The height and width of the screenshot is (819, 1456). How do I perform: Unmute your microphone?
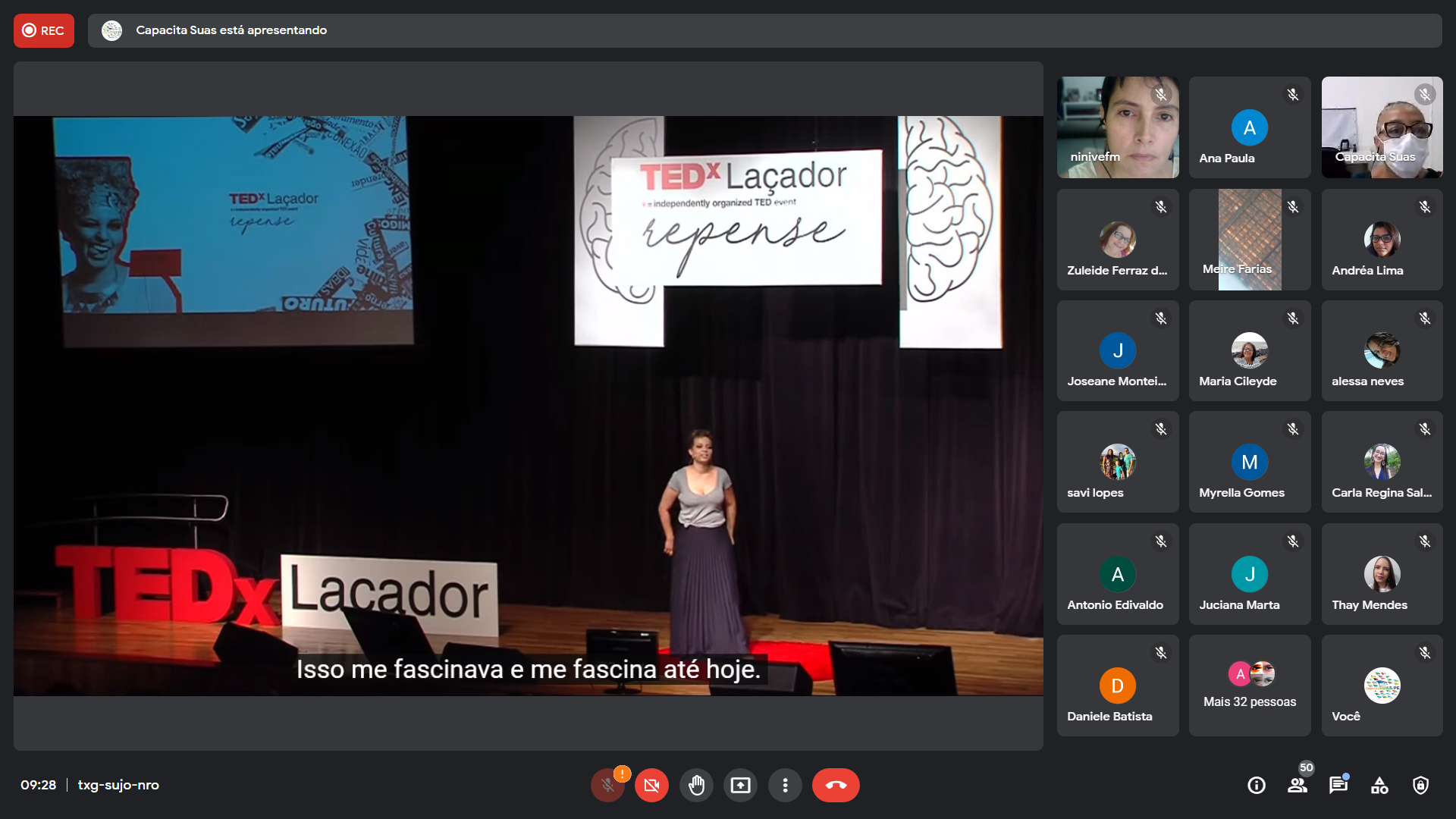(607, 786)
